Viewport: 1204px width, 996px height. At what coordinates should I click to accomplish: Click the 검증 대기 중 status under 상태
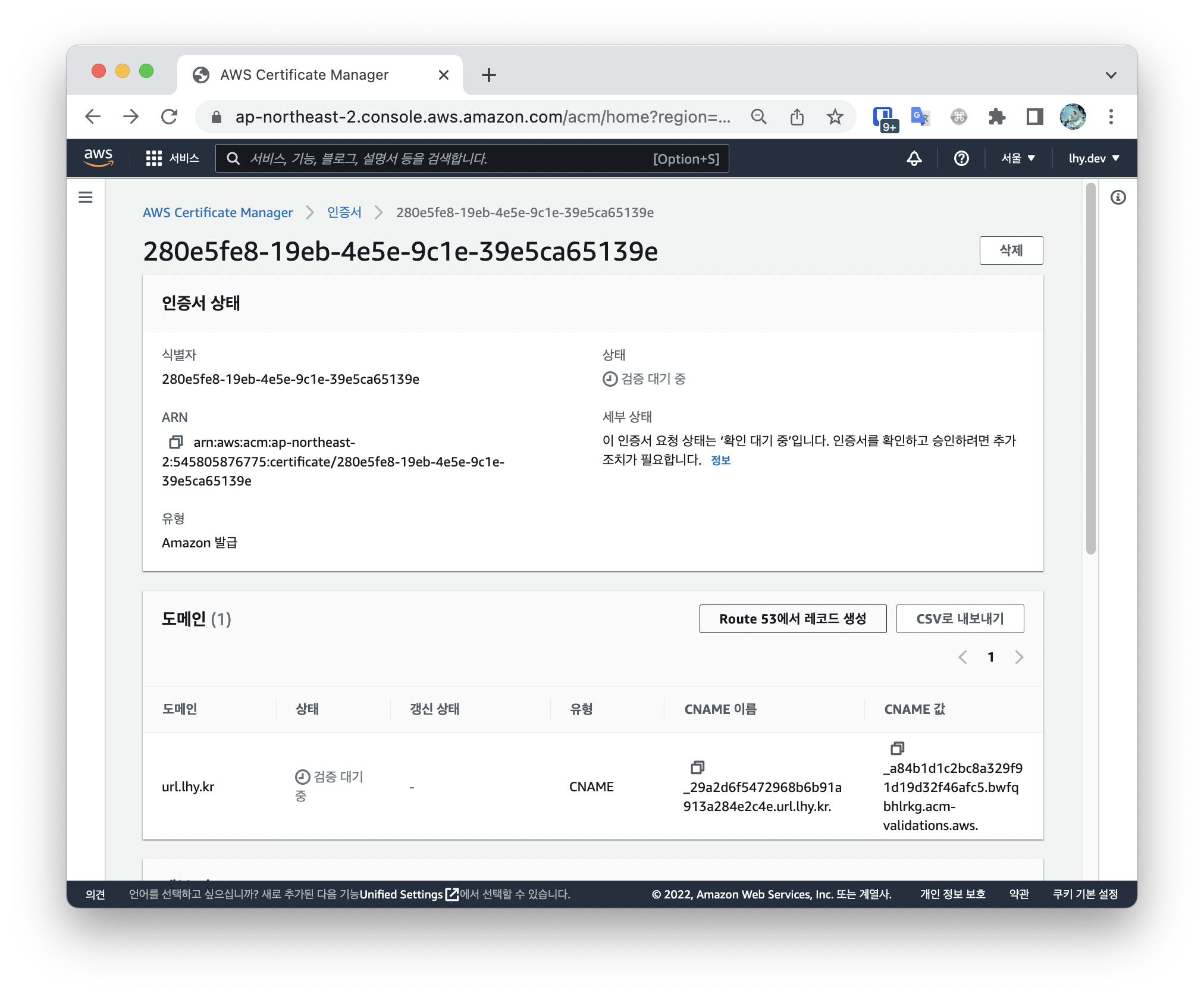[x=644, y=379]
